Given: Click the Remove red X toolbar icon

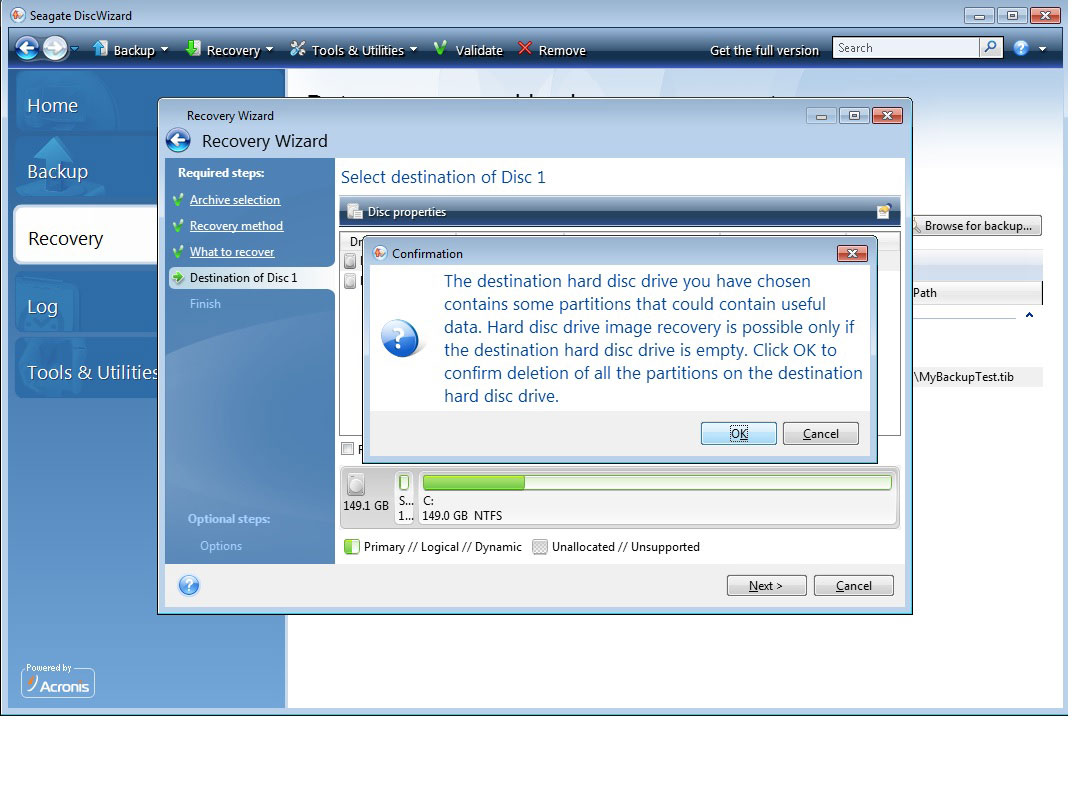Looking at the screenshot, I should pos(525,49).
